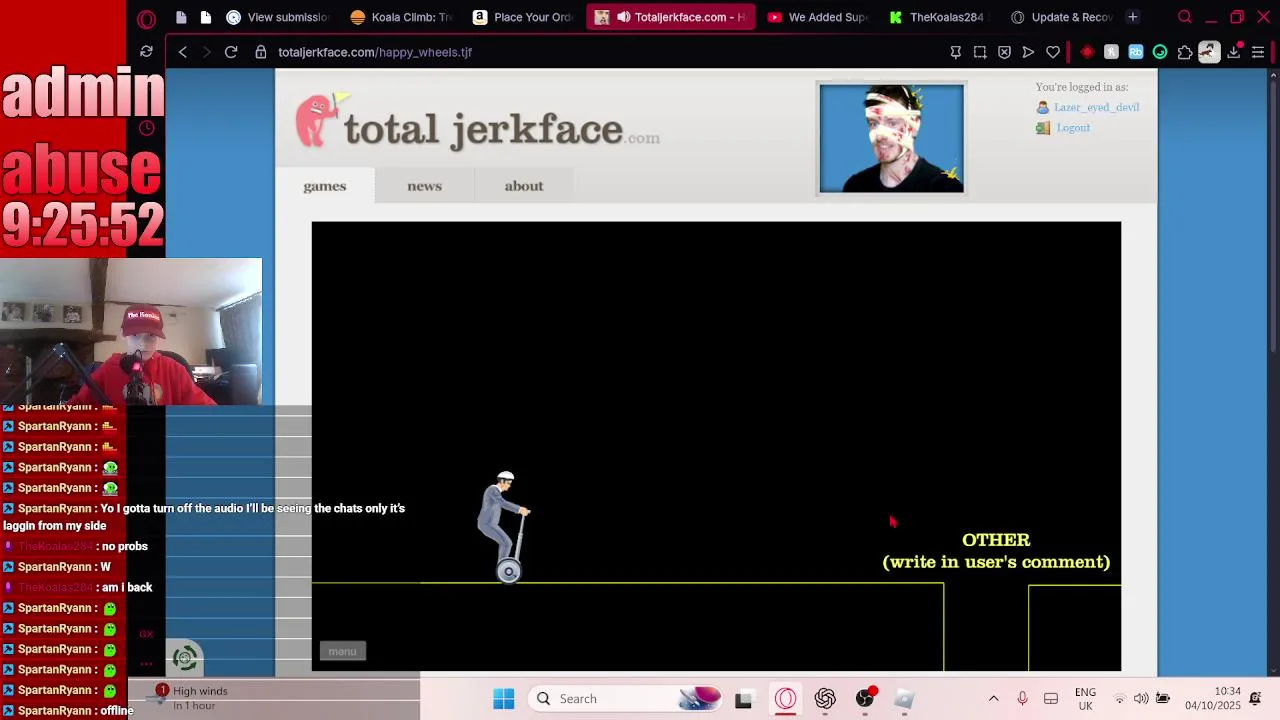Click the ENG UK language indicator

click(1085, 698)
